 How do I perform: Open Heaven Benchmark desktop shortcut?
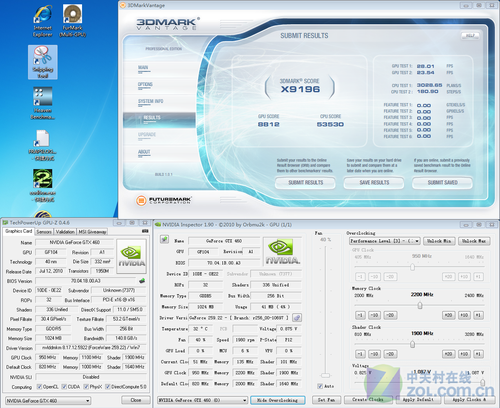pyautogui.click(x=43, y=103)
